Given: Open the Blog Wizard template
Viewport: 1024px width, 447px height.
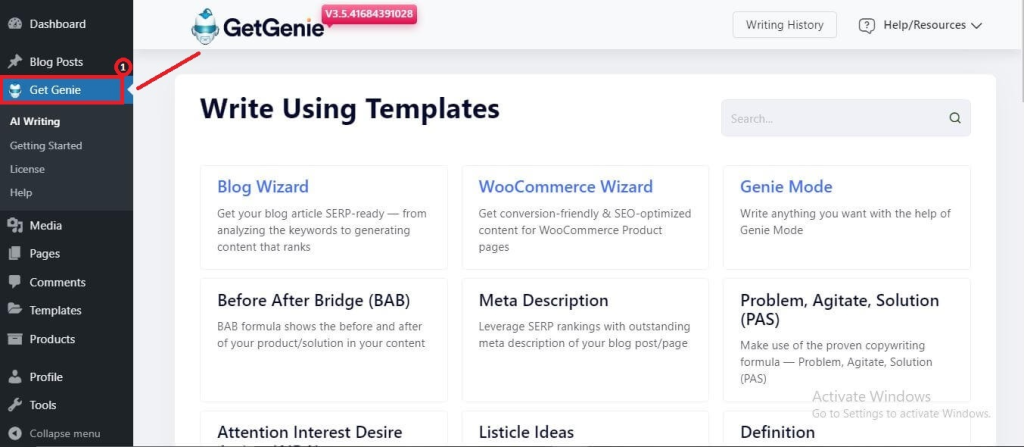Looking at the screenshot, I should (263, 187).
